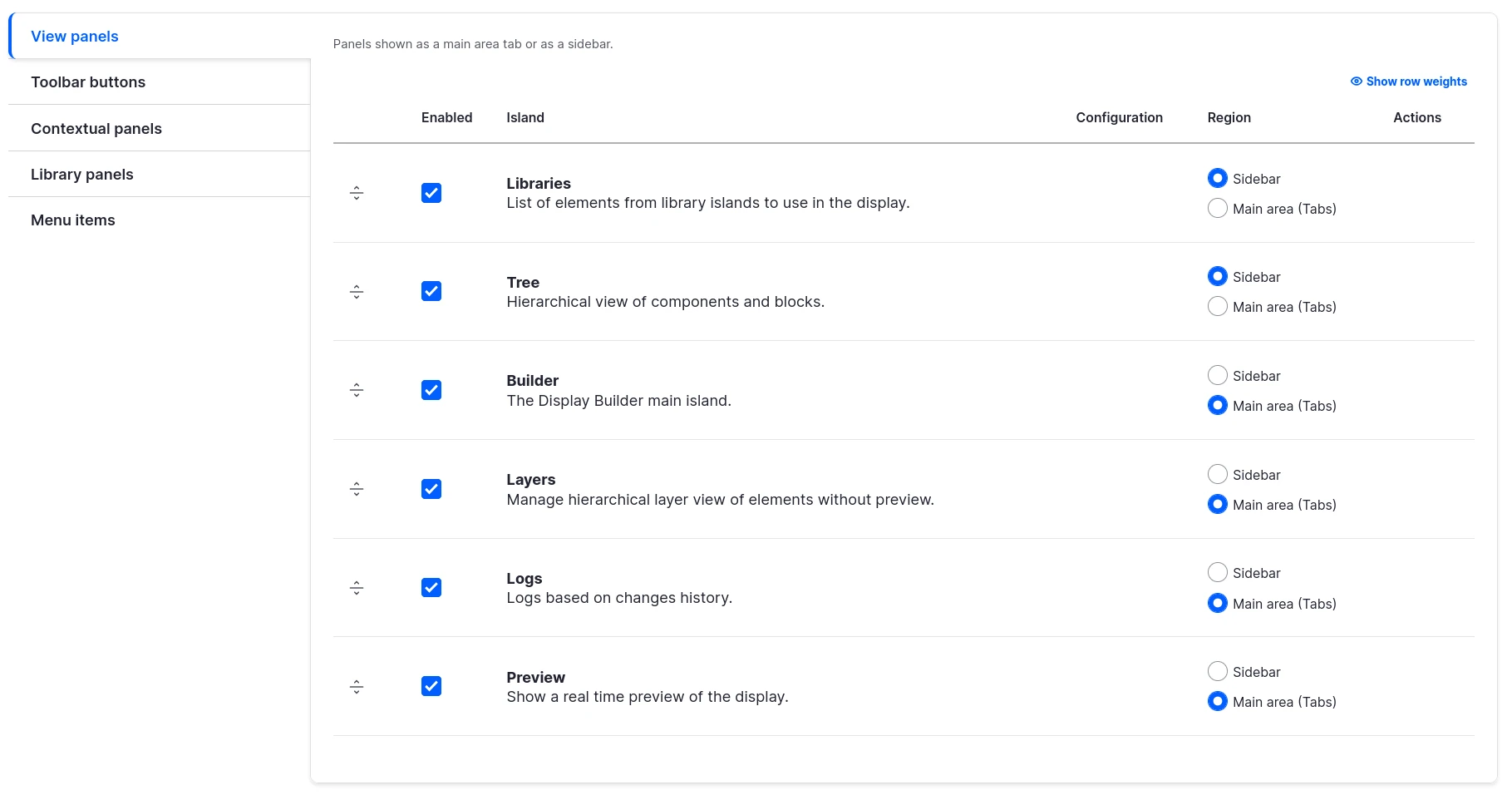
Task: Switch to Contextual panels tab
Action: tap(96, 129)
